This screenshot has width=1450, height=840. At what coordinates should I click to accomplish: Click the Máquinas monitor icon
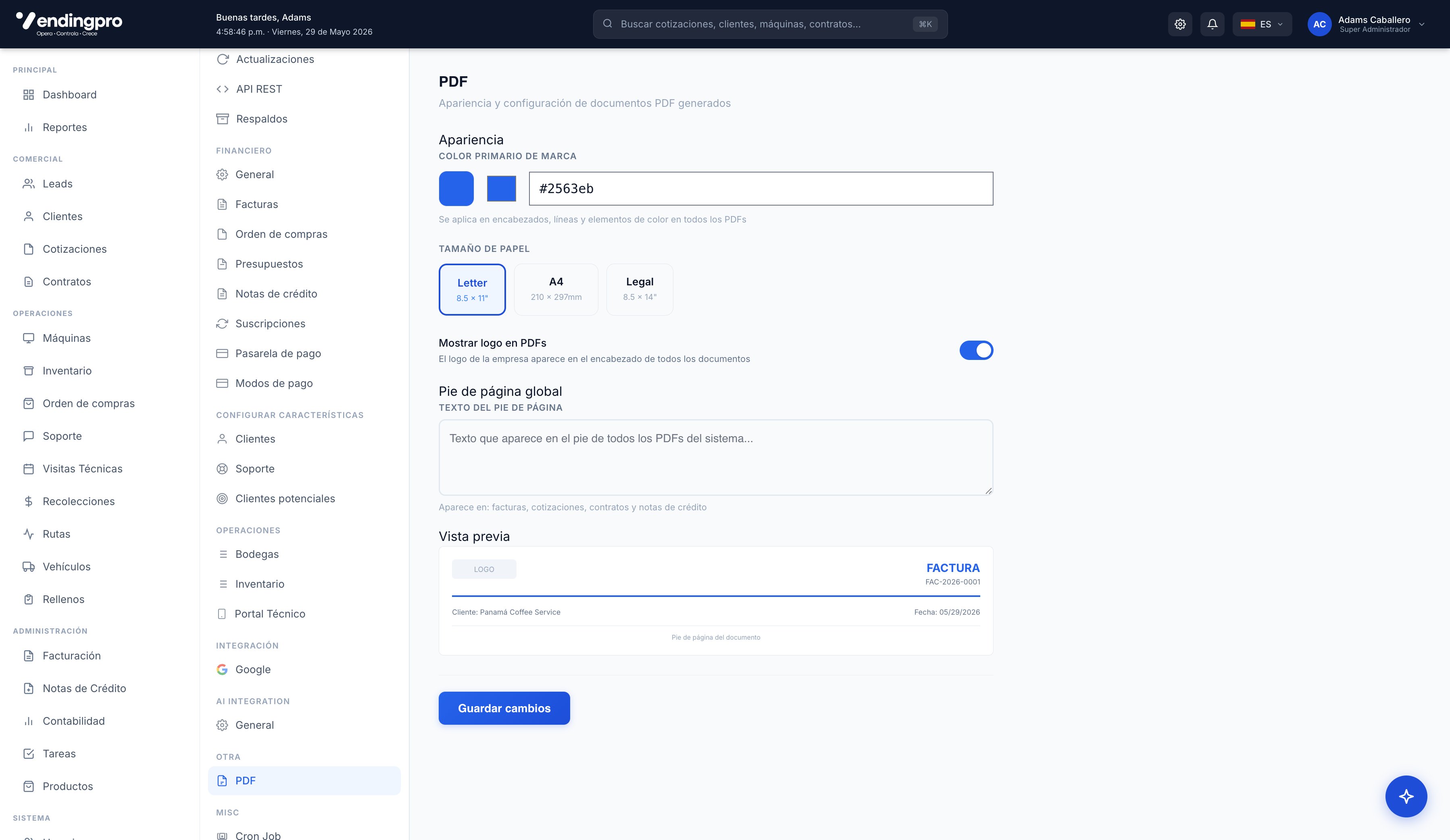click(x=28, y=338)
